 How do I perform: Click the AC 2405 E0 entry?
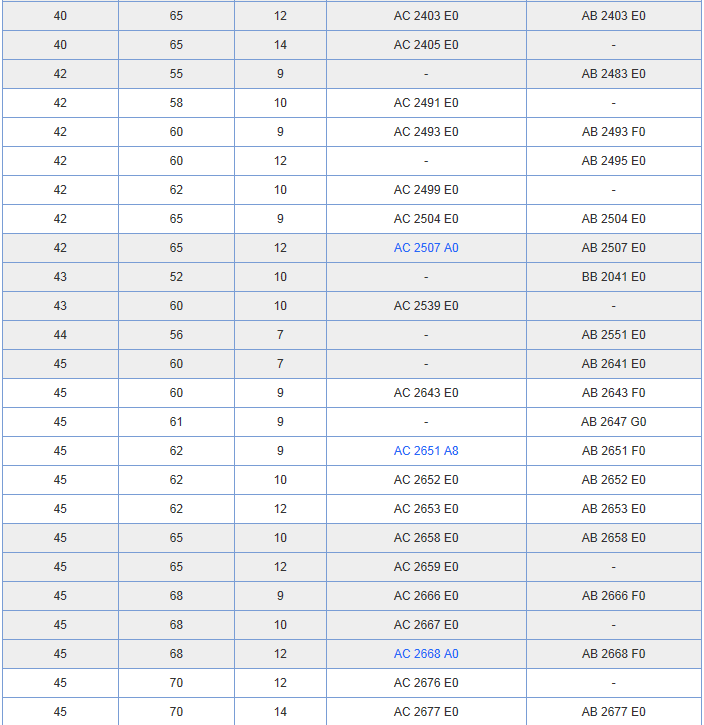point(426,45)
